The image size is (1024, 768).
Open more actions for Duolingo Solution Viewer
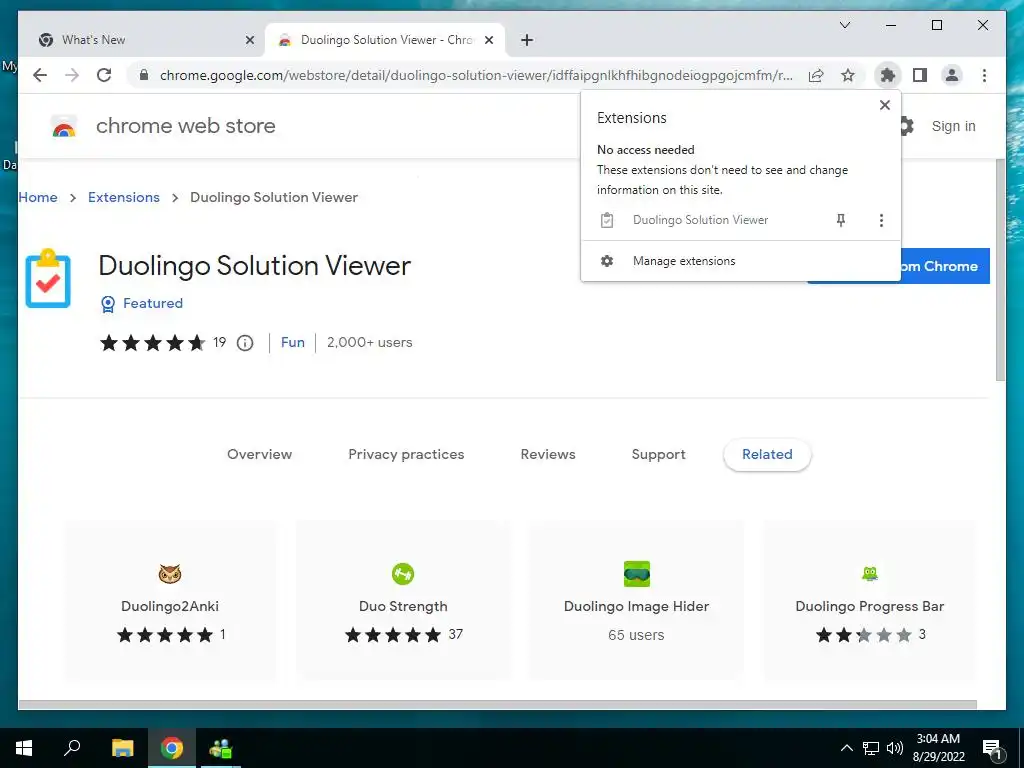[x=881, y=220]
